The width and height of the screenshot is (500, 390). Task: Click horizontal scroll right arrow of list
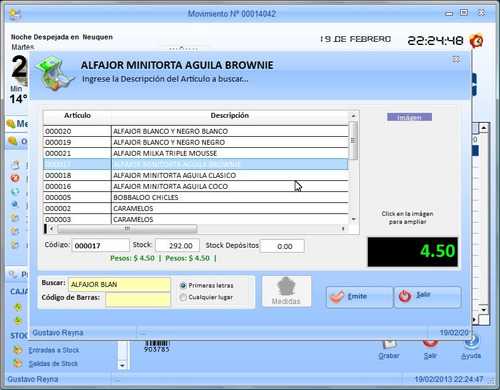[343, 229]
